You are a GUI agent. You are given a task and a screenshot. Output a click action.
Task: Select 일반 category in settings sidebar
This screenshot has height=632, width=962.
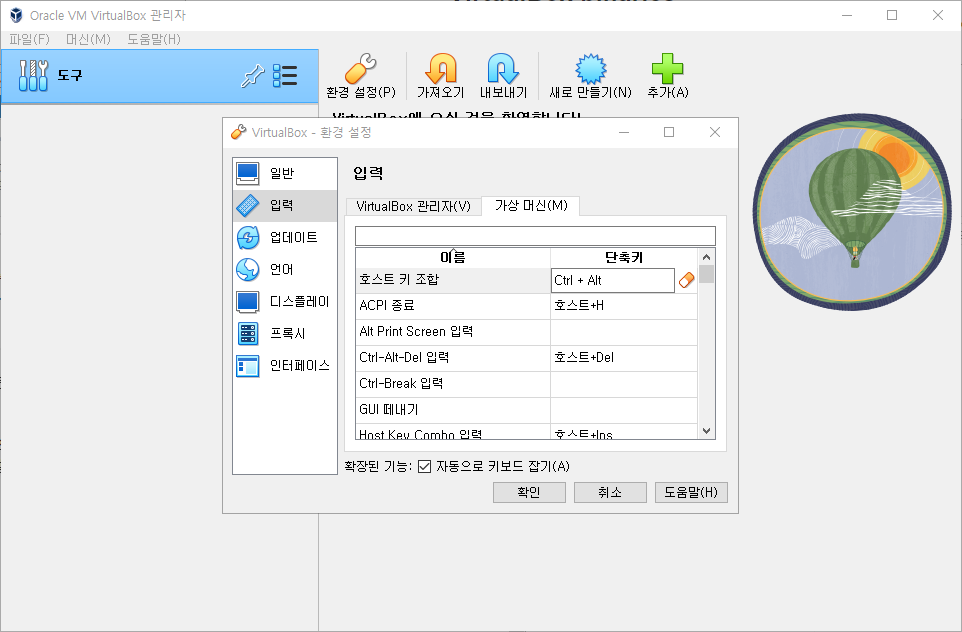pos(285,174)
